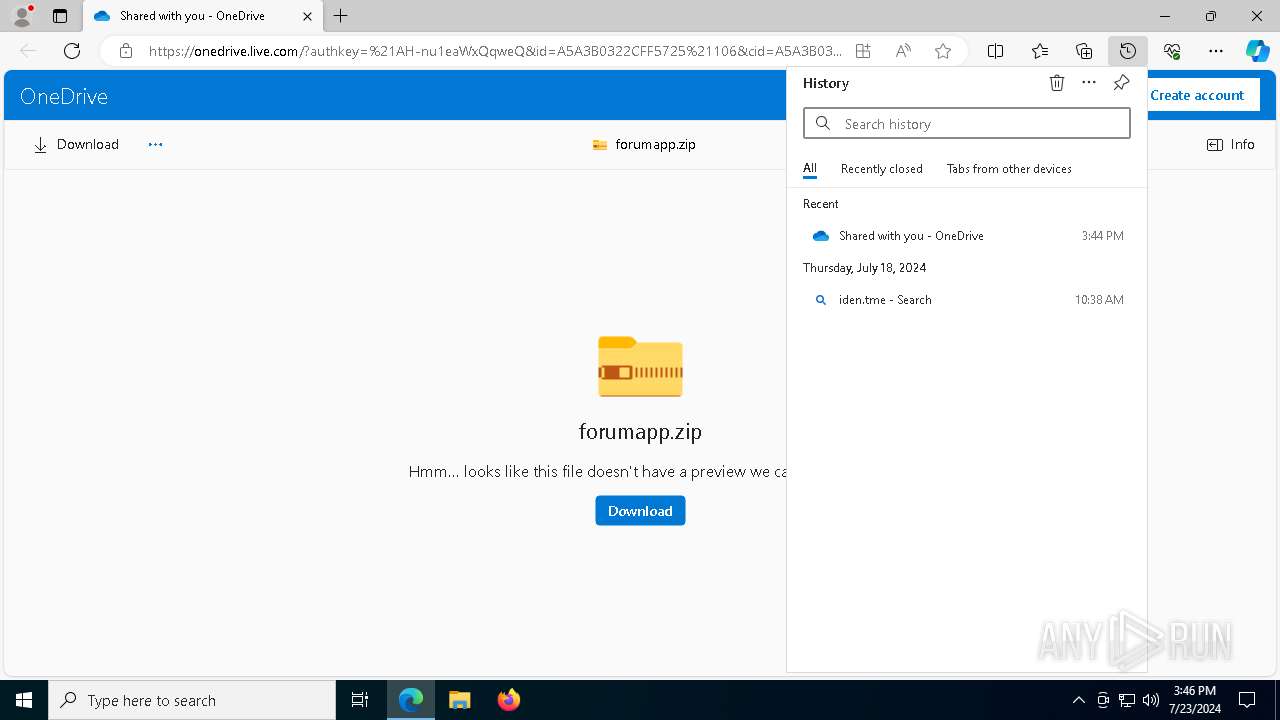Click the blue Download button
Screen dimensions: 1280x720
coord(640,510)
